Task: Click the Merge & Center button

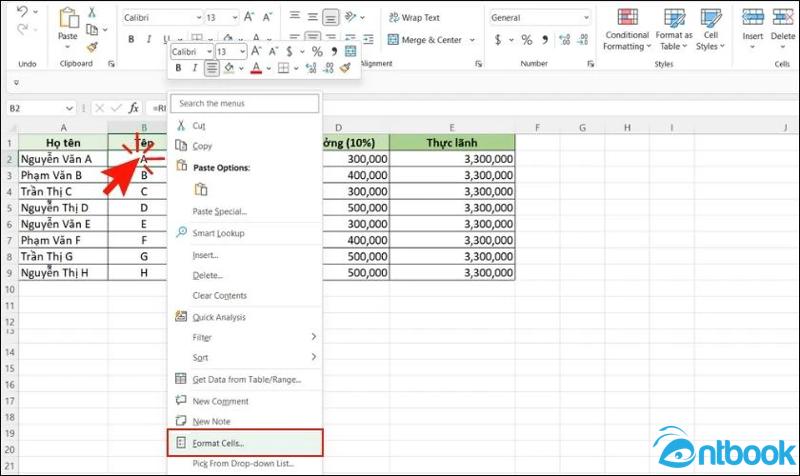Action: 425,39
